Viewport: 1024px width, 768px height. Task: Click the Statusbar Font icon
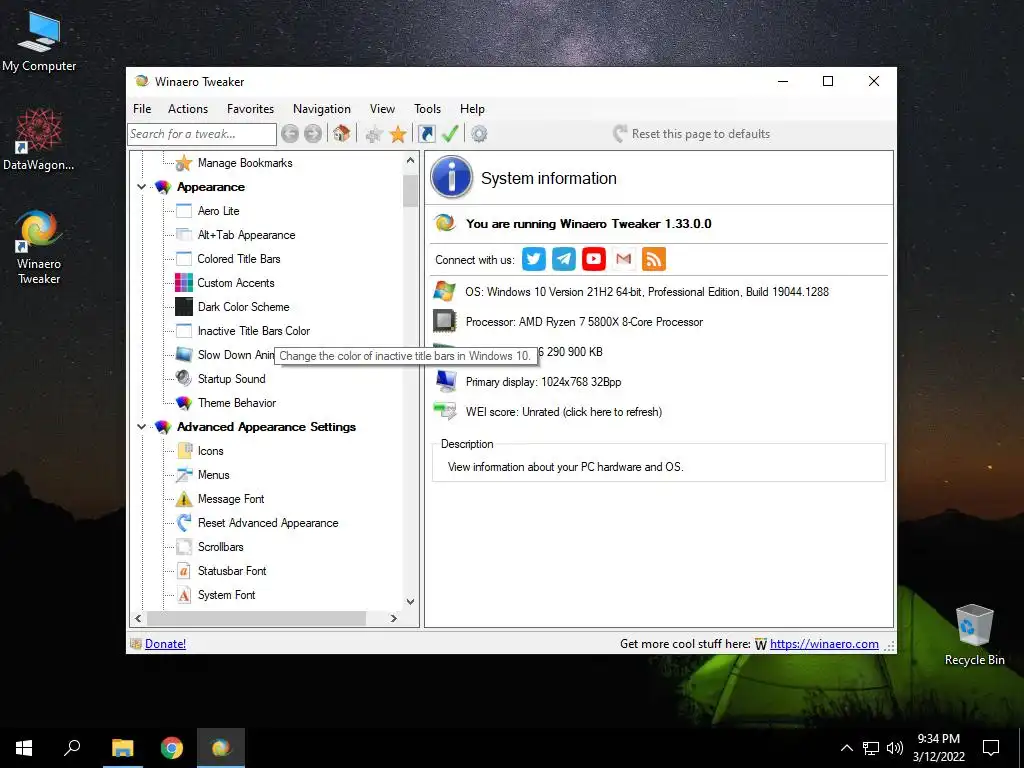(x=184, y=571)
